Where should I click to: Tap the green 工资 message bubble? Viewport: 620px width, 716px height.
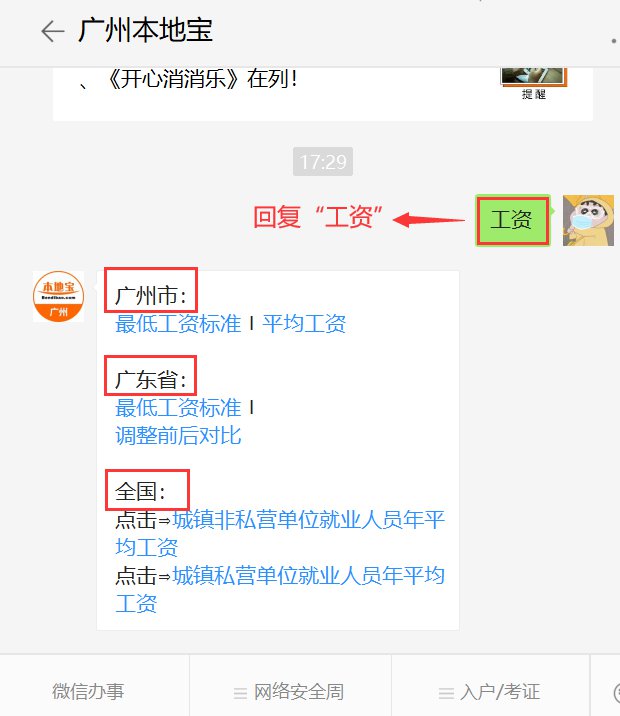pos(513,221)
